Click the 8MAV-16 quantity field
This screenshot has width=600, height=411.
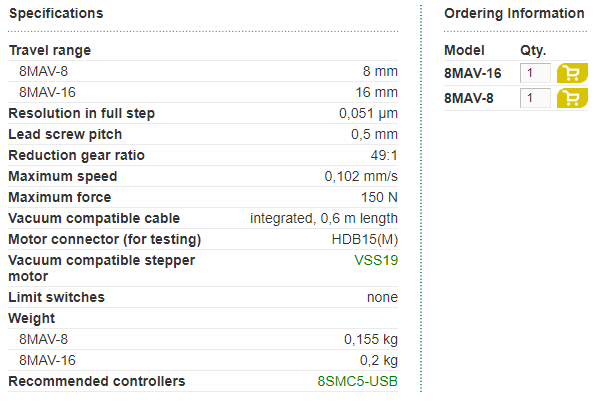[x=535, y=73]
